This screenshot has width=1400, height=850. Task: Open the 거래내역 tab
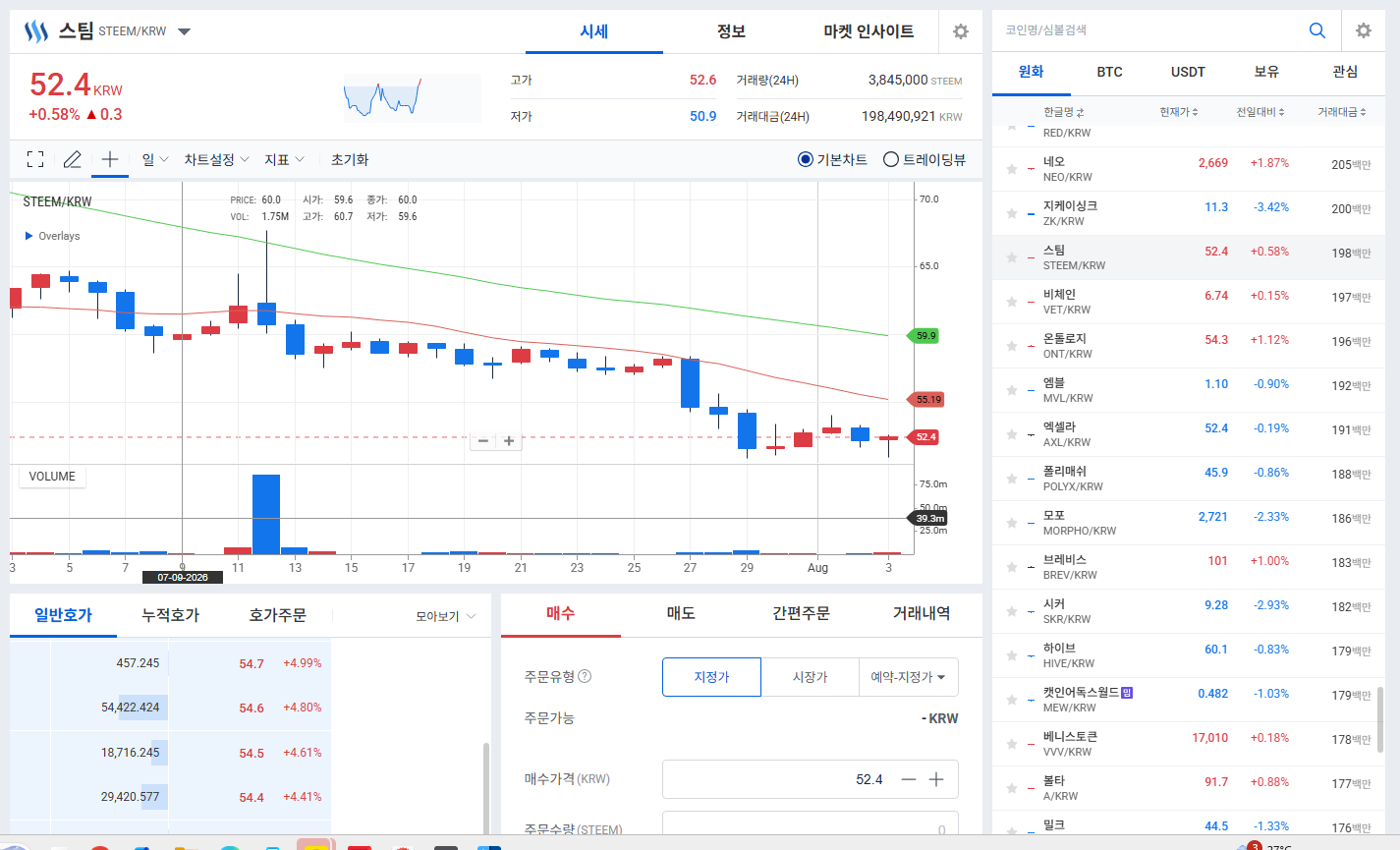click(x=922, y=613)
